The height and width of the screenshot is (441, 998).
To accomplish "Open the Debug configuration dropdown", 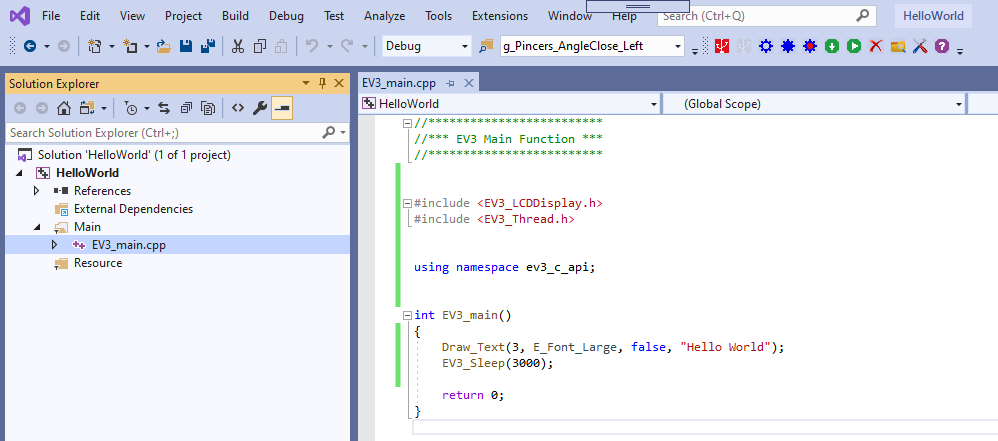I will coord(464,46).
